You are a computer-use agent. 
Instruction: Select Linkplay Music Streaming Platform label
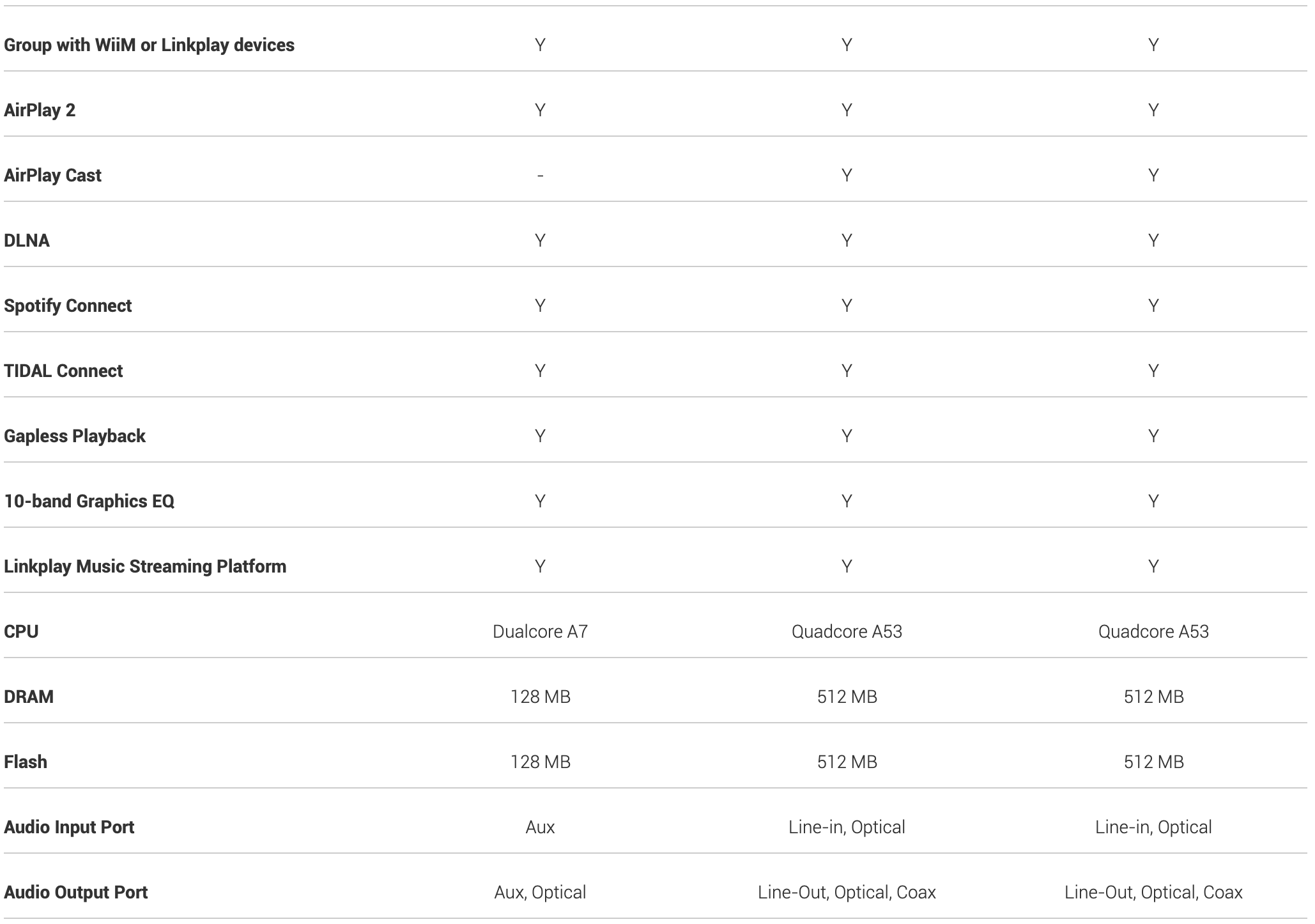pos(145,566)
